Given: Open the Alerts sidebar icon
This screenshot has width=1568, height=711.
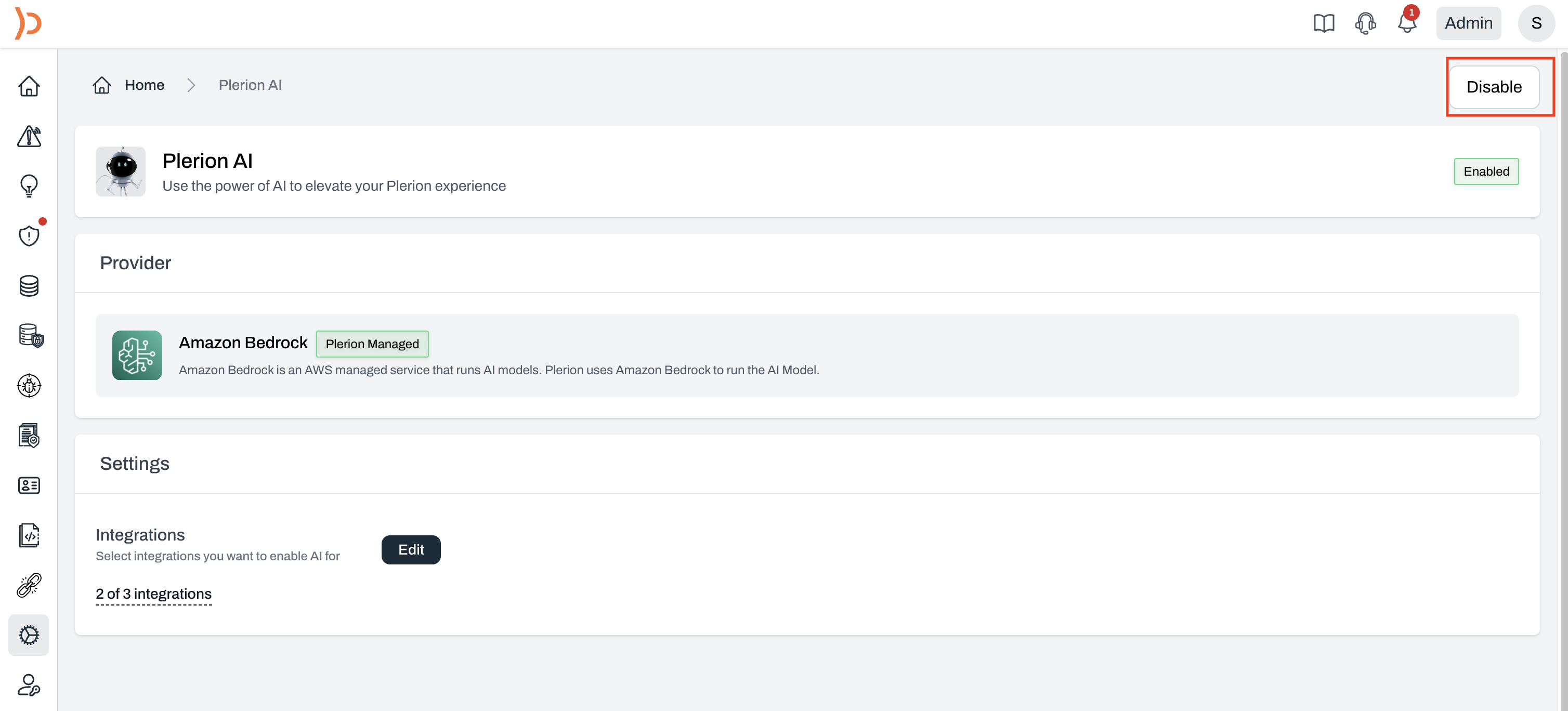Looking at the screenshot, I should pyautogui.click(x=29, y=136).
